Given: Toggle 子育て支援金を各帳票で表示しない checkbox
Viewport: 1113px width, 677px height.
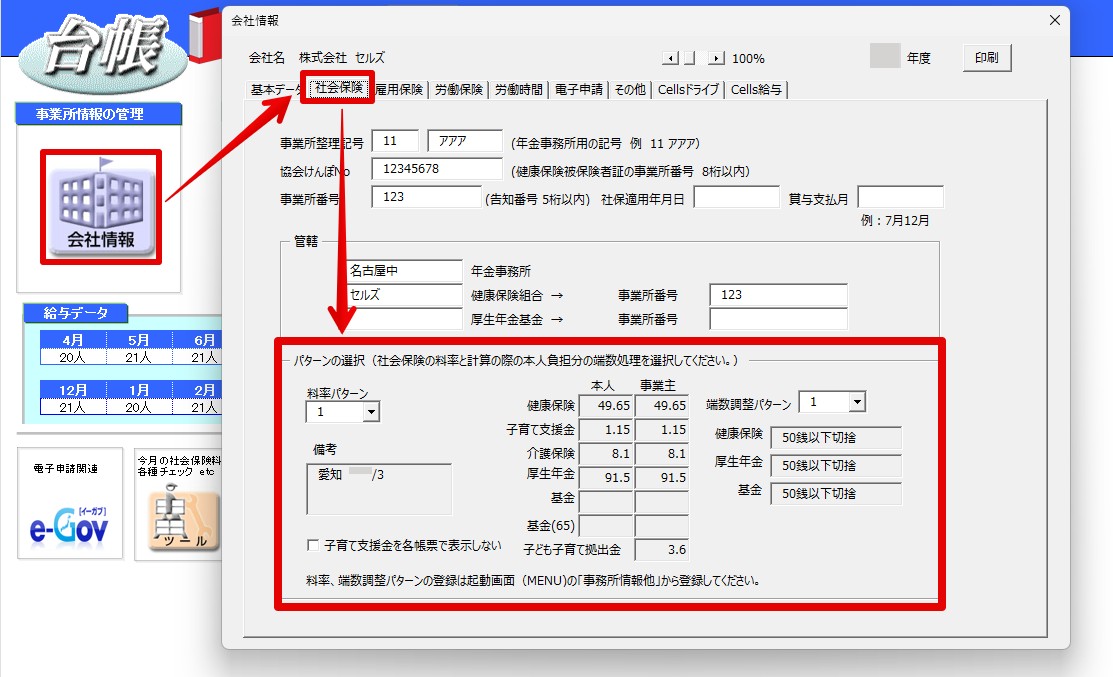Looking at the screenshot, I should (x=312, y=545).
